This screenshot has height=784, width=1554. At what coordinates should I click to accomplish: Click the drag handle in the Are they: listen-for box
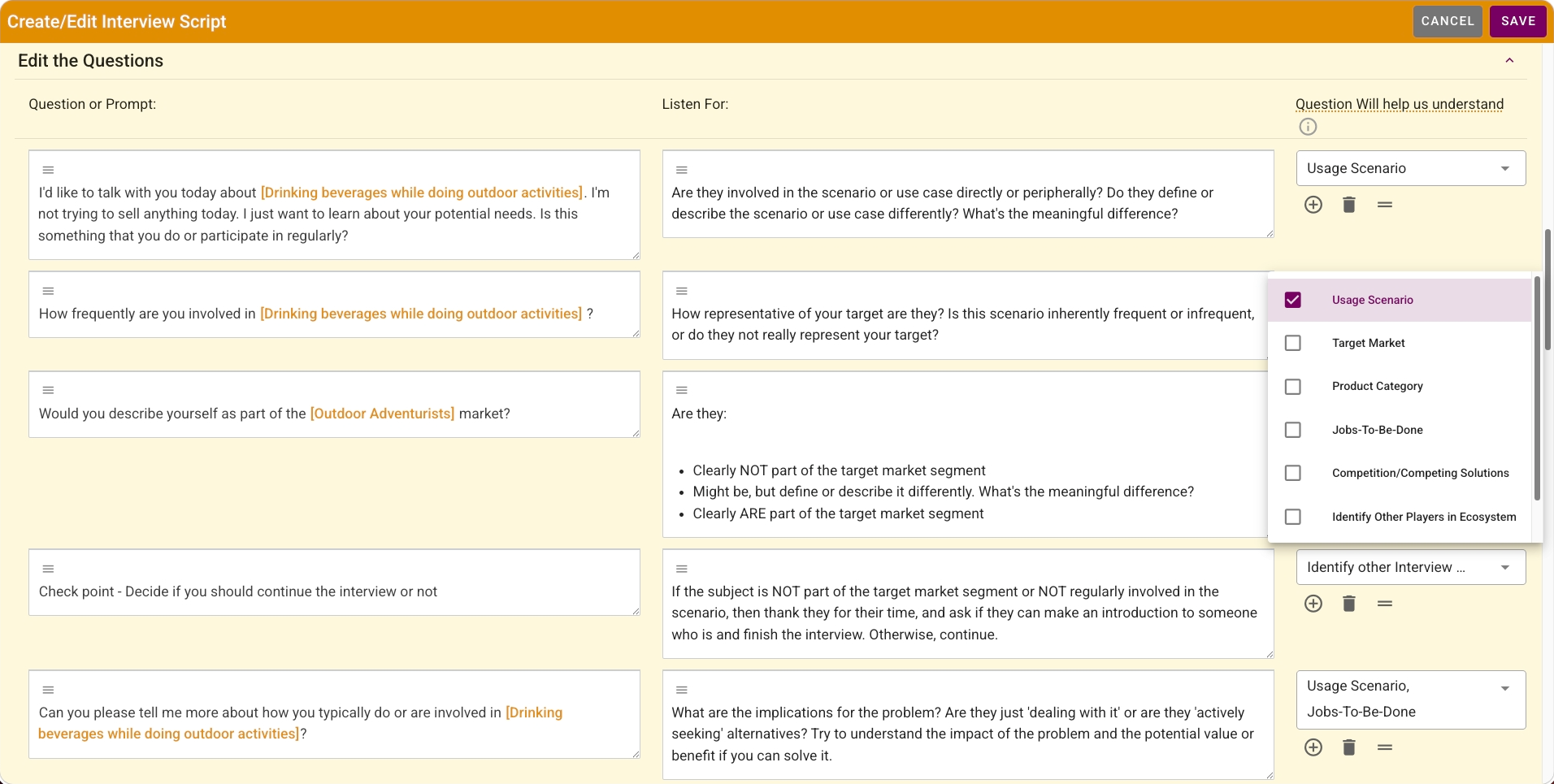tap(682, 390)
